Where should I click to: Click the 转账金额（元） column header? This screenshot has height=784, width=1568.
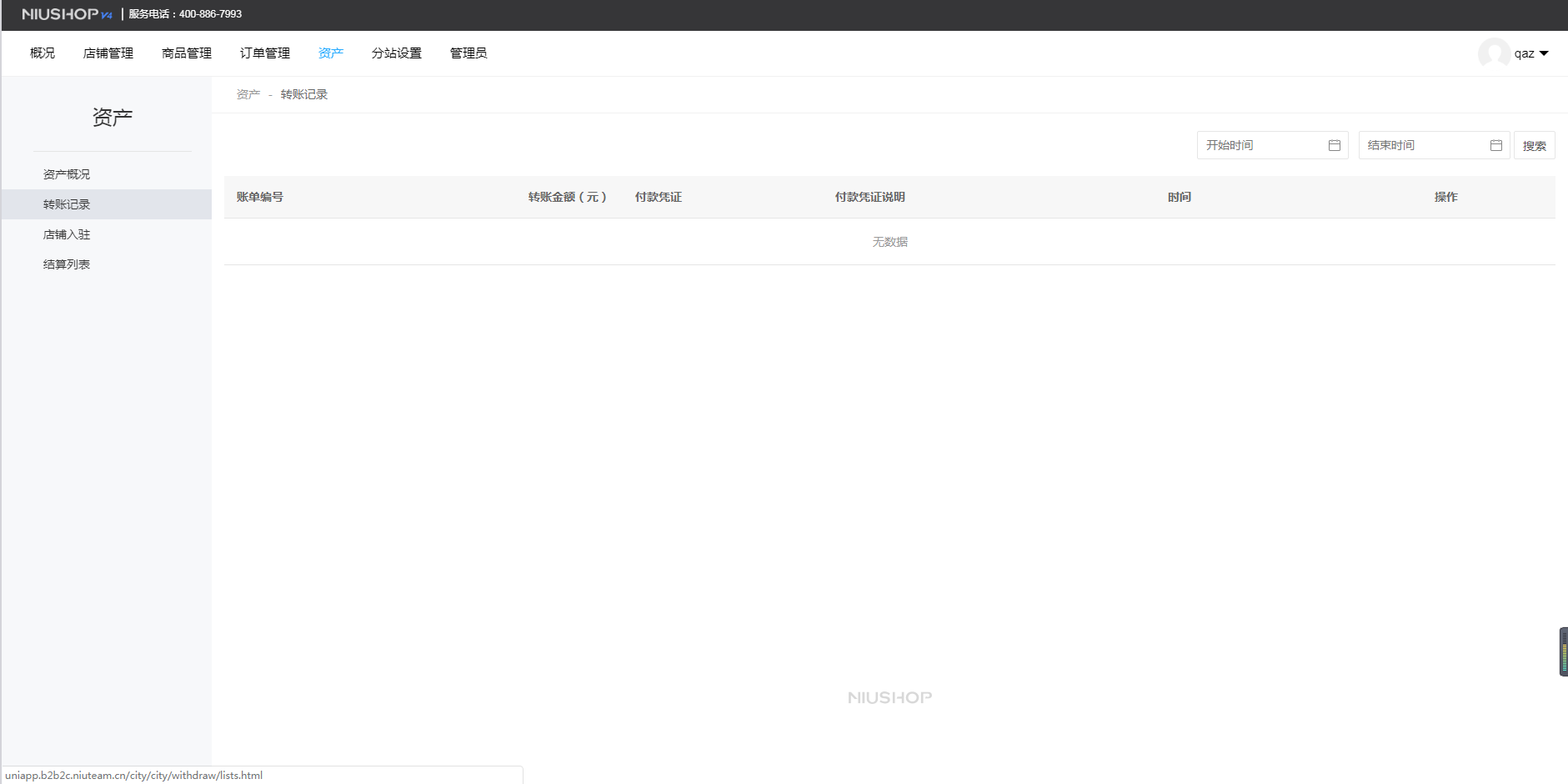[x=568, y=197]
